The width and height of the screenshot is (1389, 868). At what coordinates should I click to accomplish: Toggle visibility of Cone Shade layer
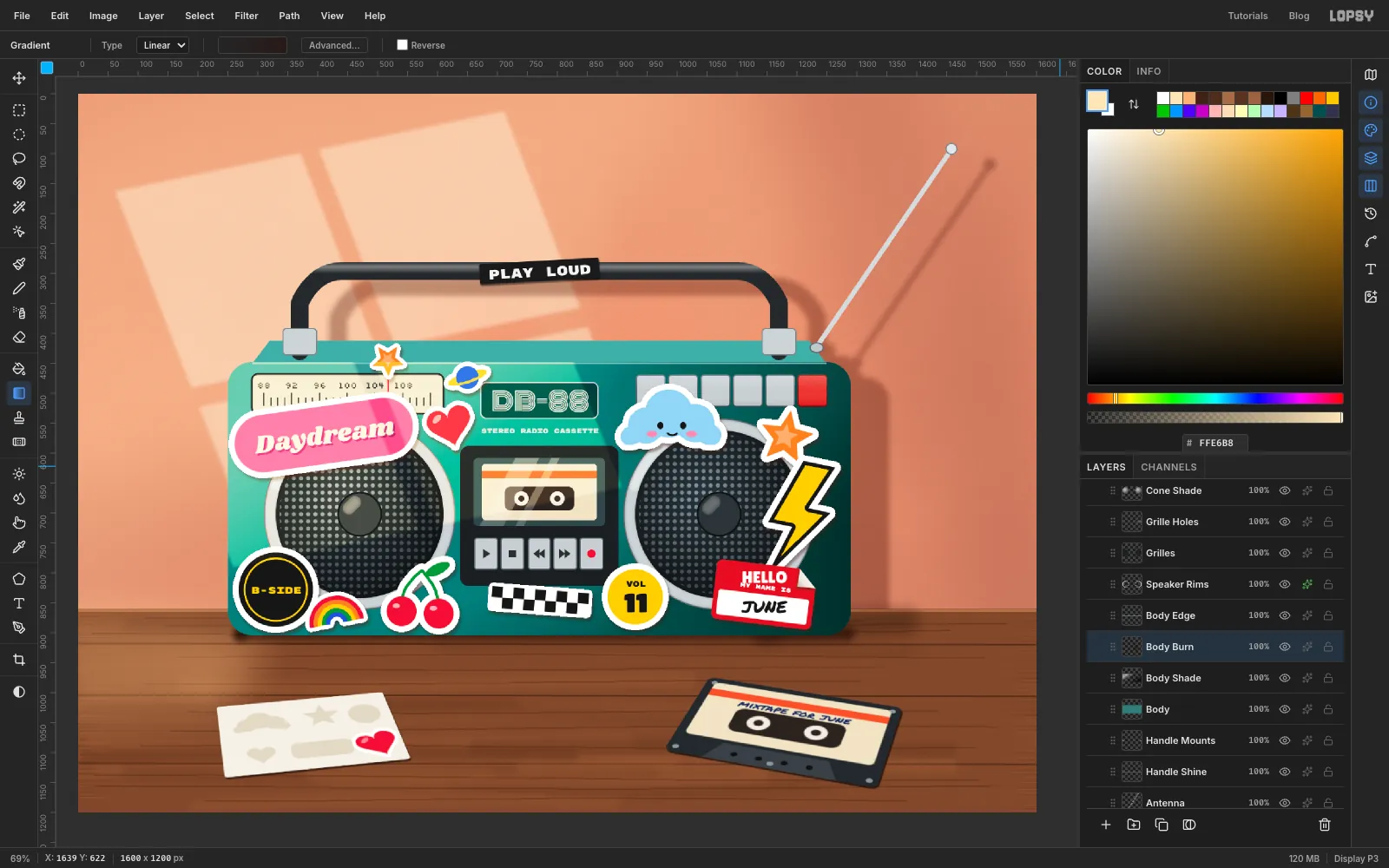pos(1285,490)
